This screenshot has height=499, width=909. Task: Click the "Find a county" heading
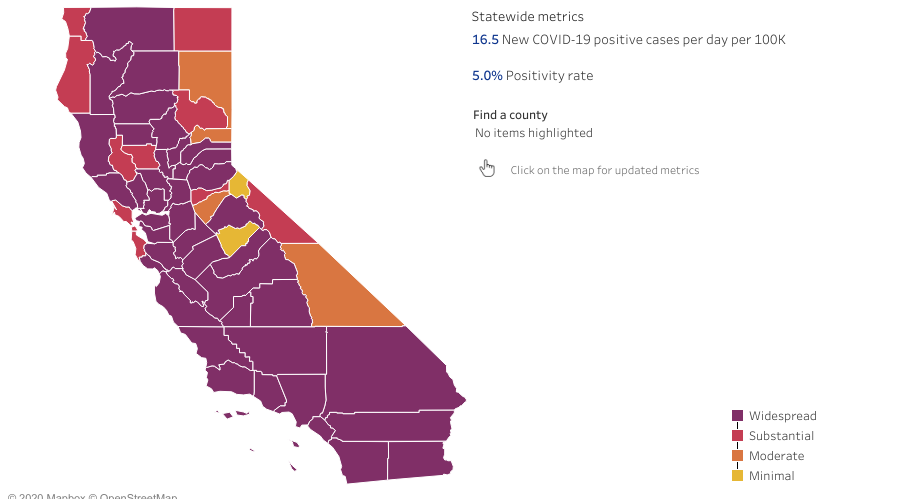pos(510,115)
